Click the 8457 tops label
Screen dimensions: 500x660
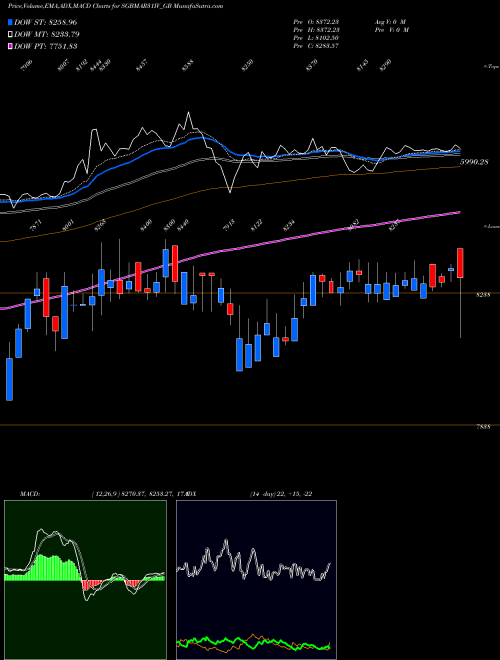[x=142, y=65]
